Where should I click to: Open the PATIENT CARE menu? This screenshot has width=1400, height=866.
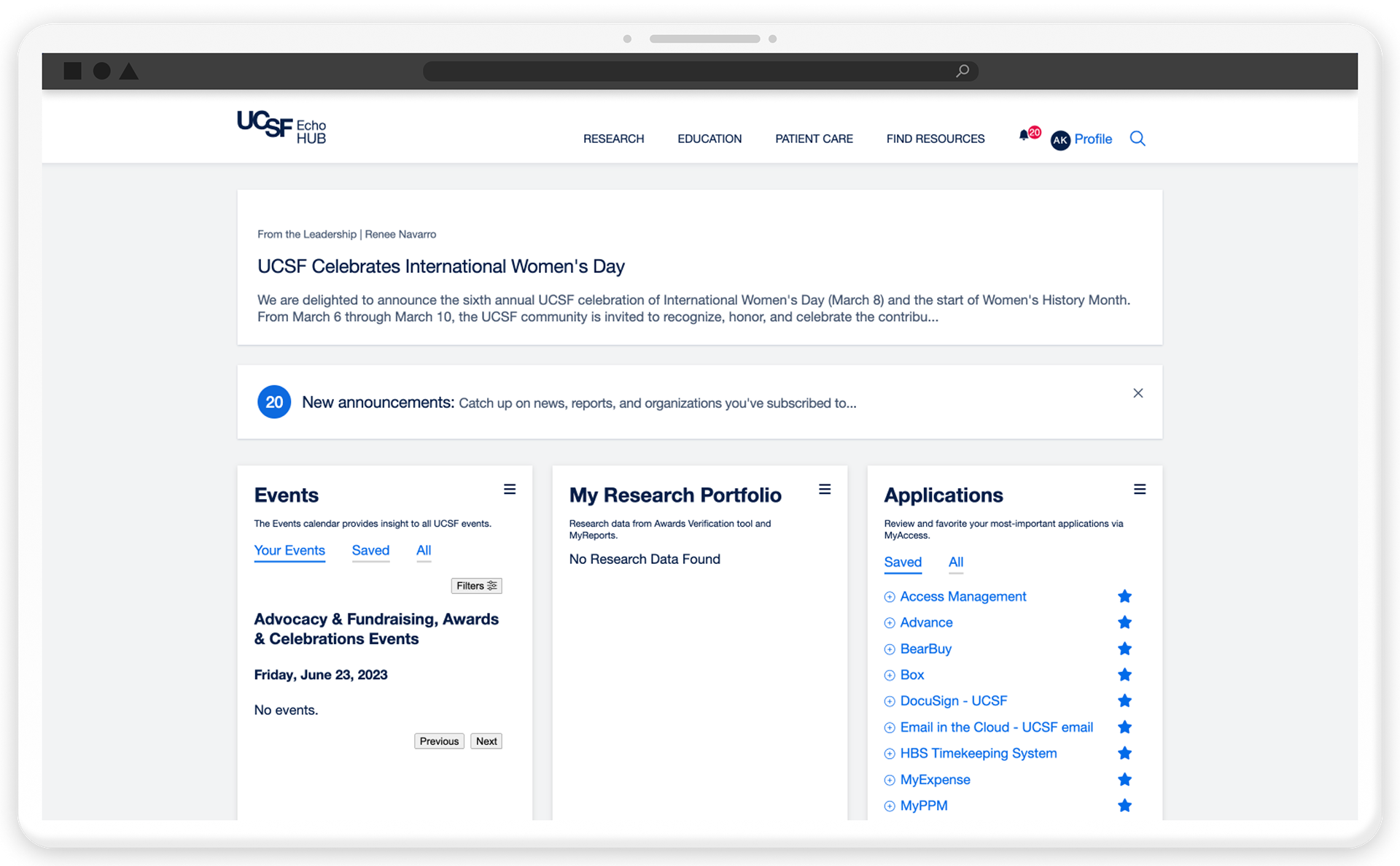[x=814, y=139]
